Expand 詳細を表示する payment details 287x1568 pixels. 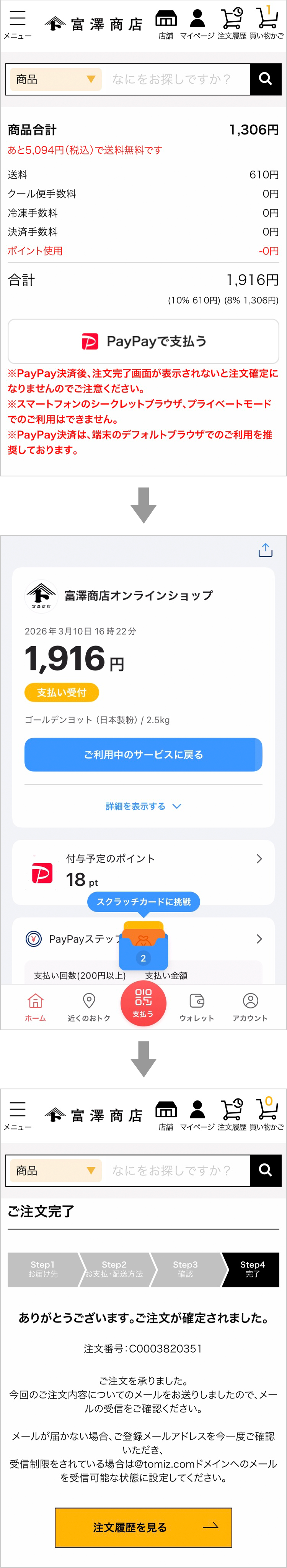(143, 806)
